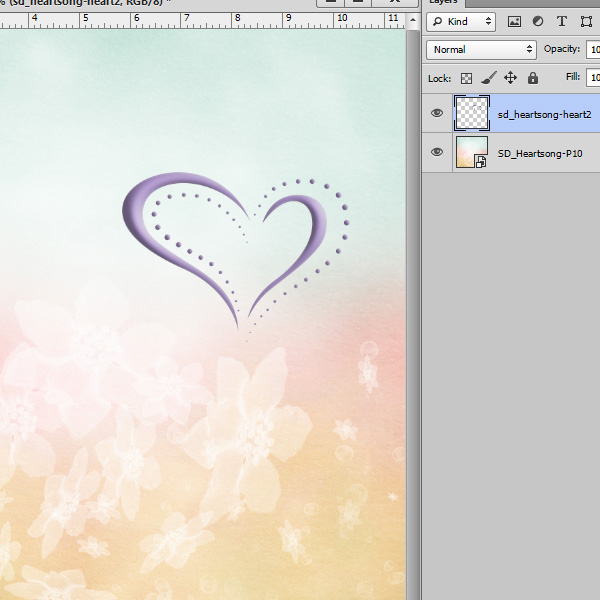The height and width of the screenshot is (600, 600).
Task: Click the Fill label
Action: click(x=573, y=77)
